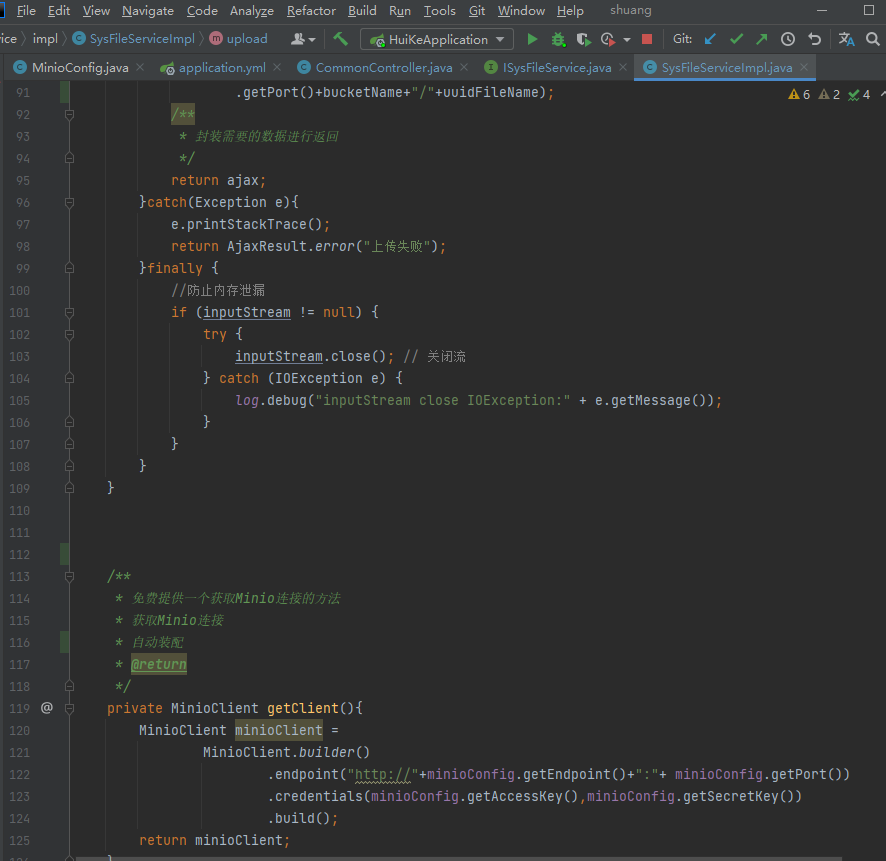The image size is (886, 861).
Task: Open the Tools menu
Action: (440, 11)
